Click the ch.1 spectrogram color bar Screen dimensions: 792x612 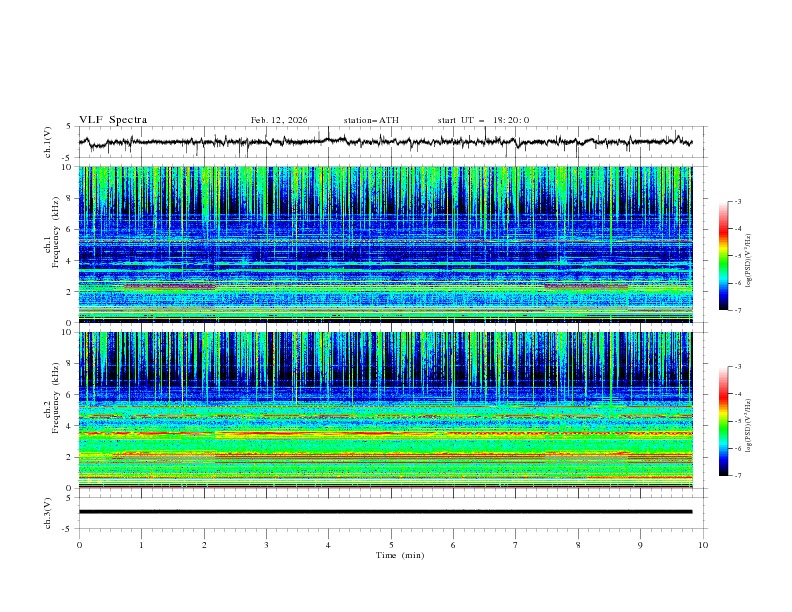[x=723, y=256]
